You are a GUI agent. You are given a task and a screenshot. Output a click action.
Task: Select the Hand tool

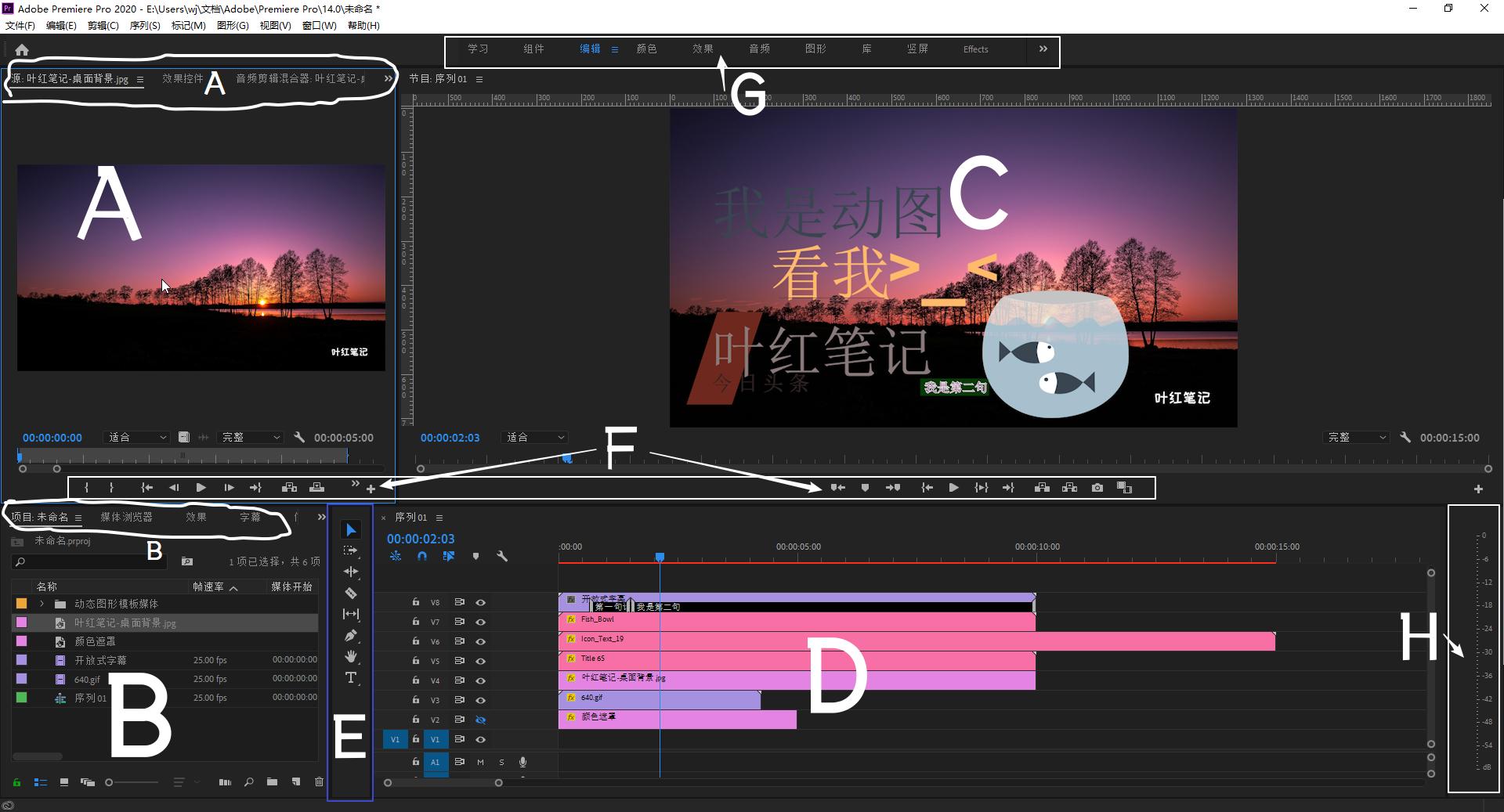point(351,657)
